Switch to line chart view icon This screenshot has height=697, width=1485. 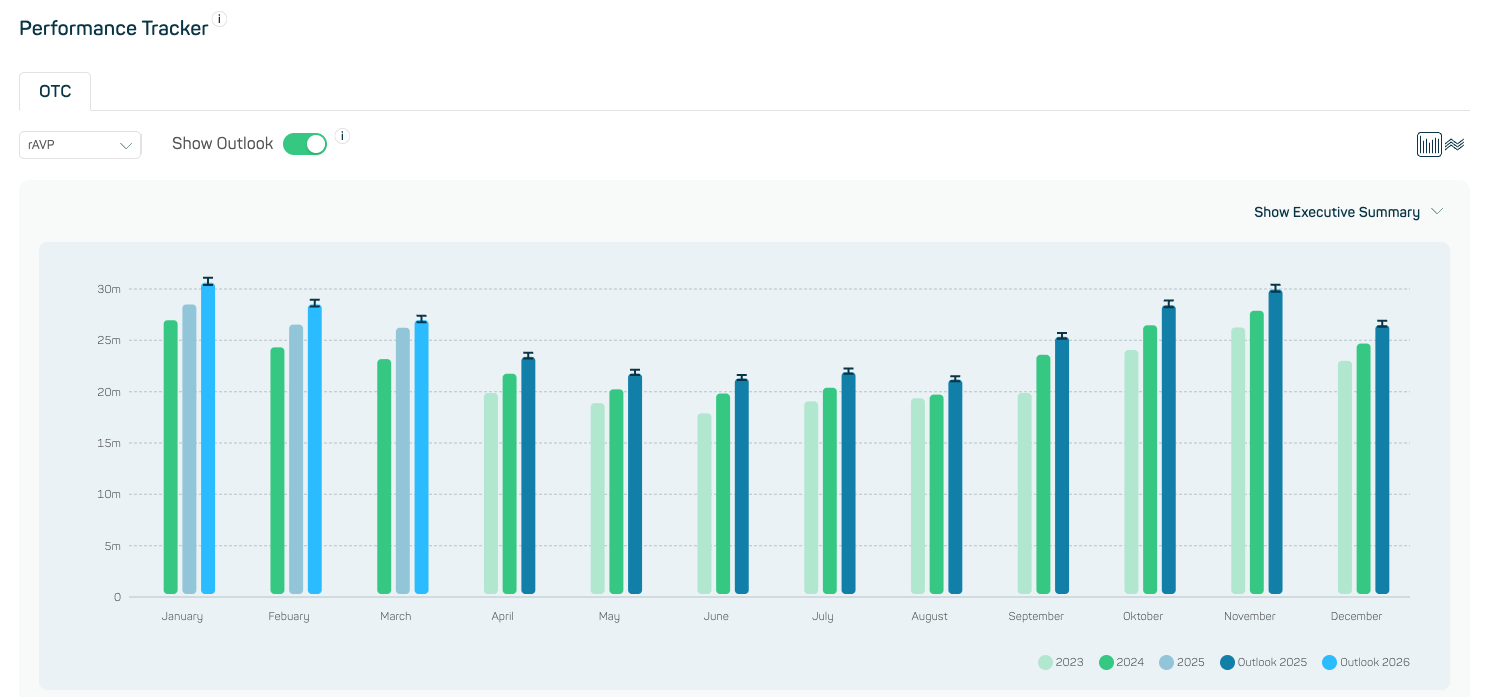pos(1455,144)
